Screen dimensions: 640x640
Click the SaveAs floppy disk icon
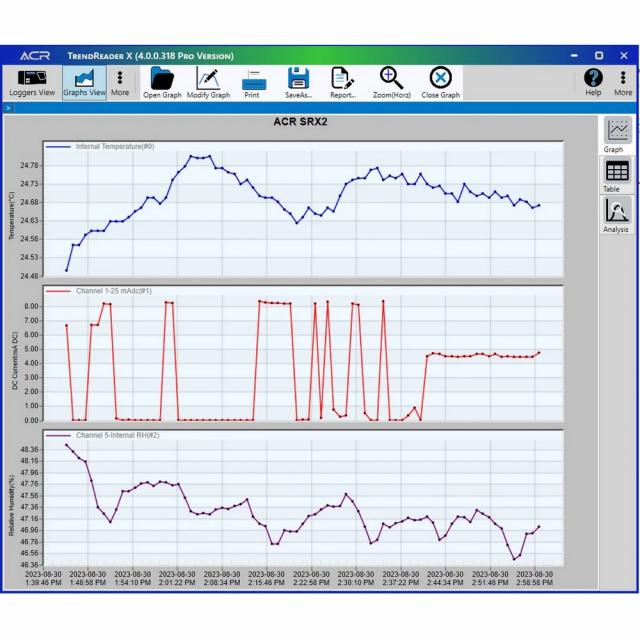298,78
